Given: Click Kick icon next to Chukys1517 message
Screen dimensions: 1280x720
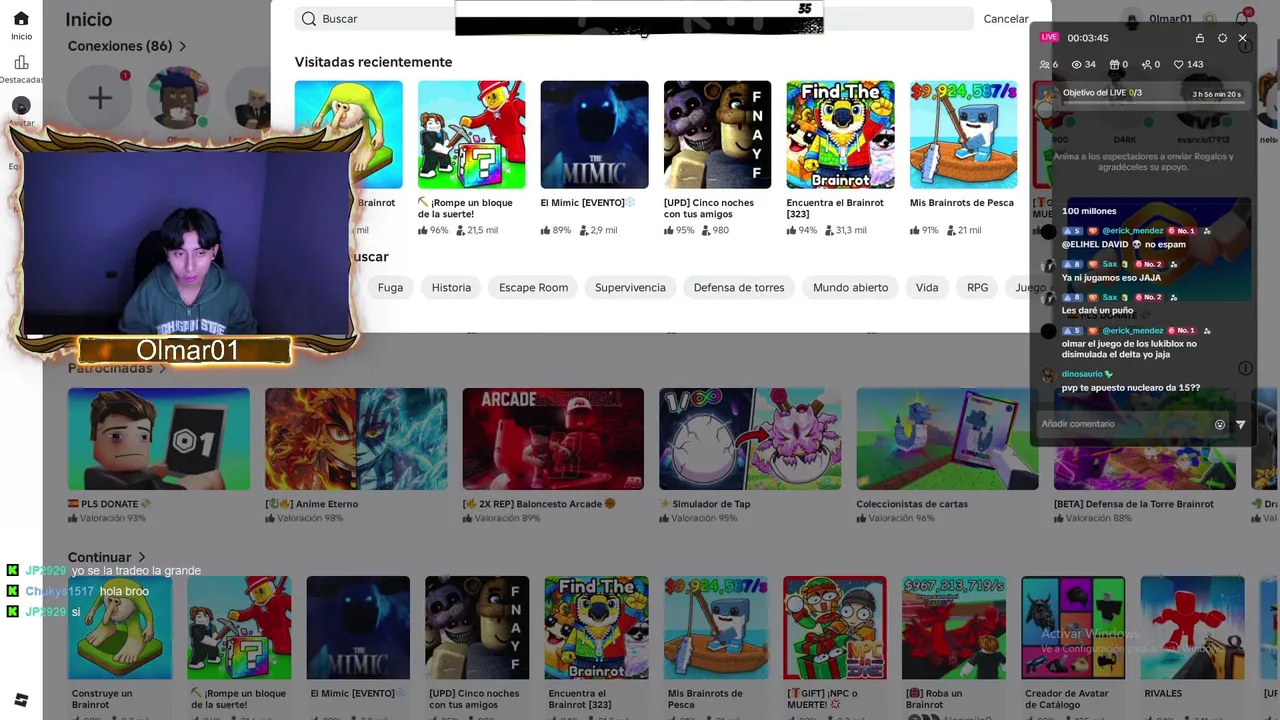Looking at the screenshot, I should pos(12,591).
